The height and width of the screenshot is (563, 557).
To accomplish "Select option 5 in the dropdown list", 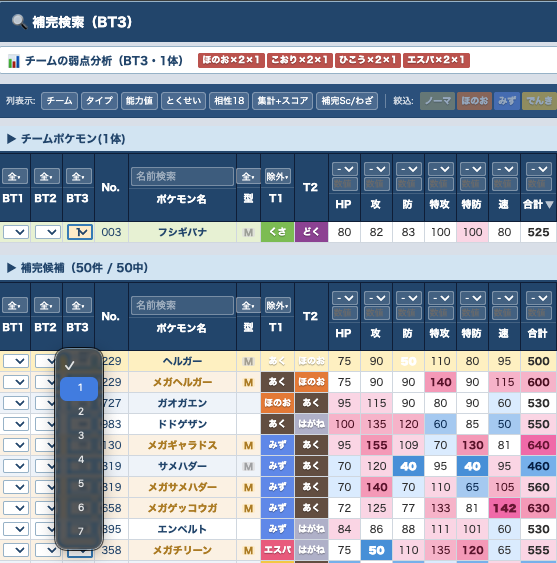I will tap(79, 483).
